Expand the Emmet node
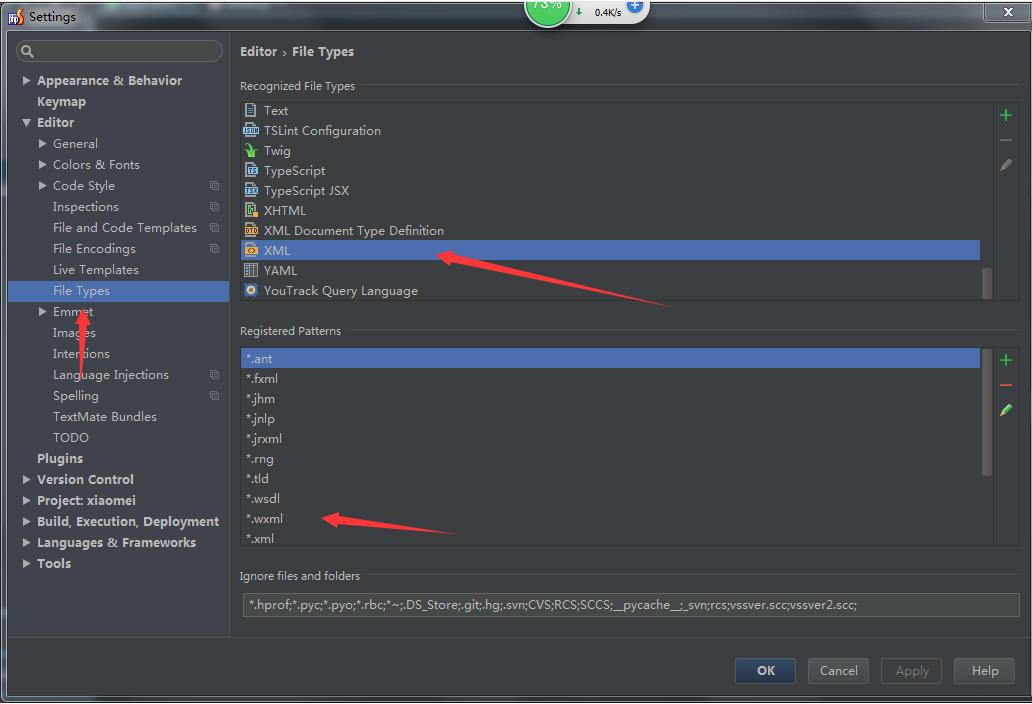Image resolution: width=1032 pixels, height=704 pixels. [x=42, y=311]
